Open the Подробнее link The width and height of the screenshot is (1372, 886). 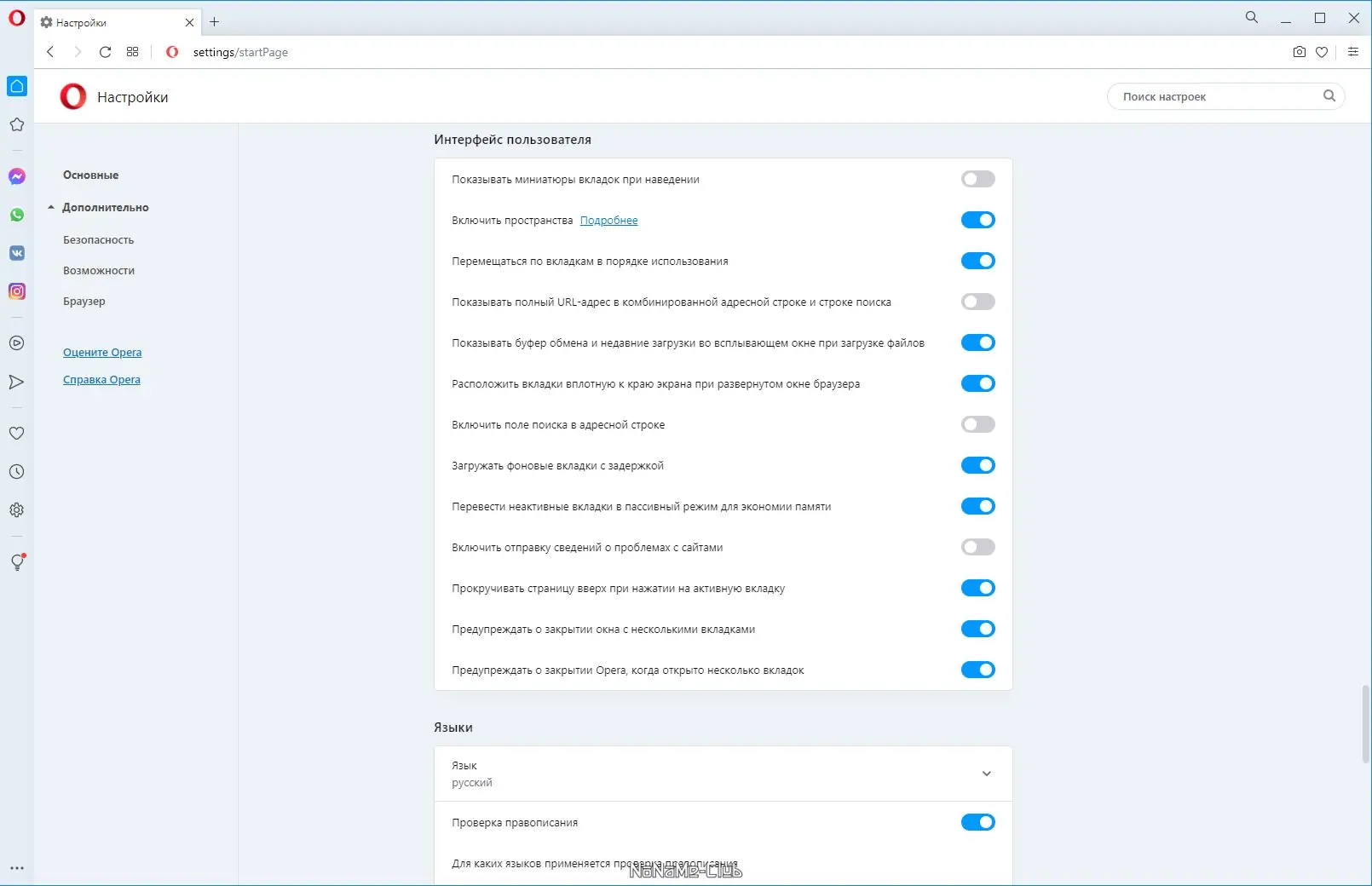coord(608,221)
